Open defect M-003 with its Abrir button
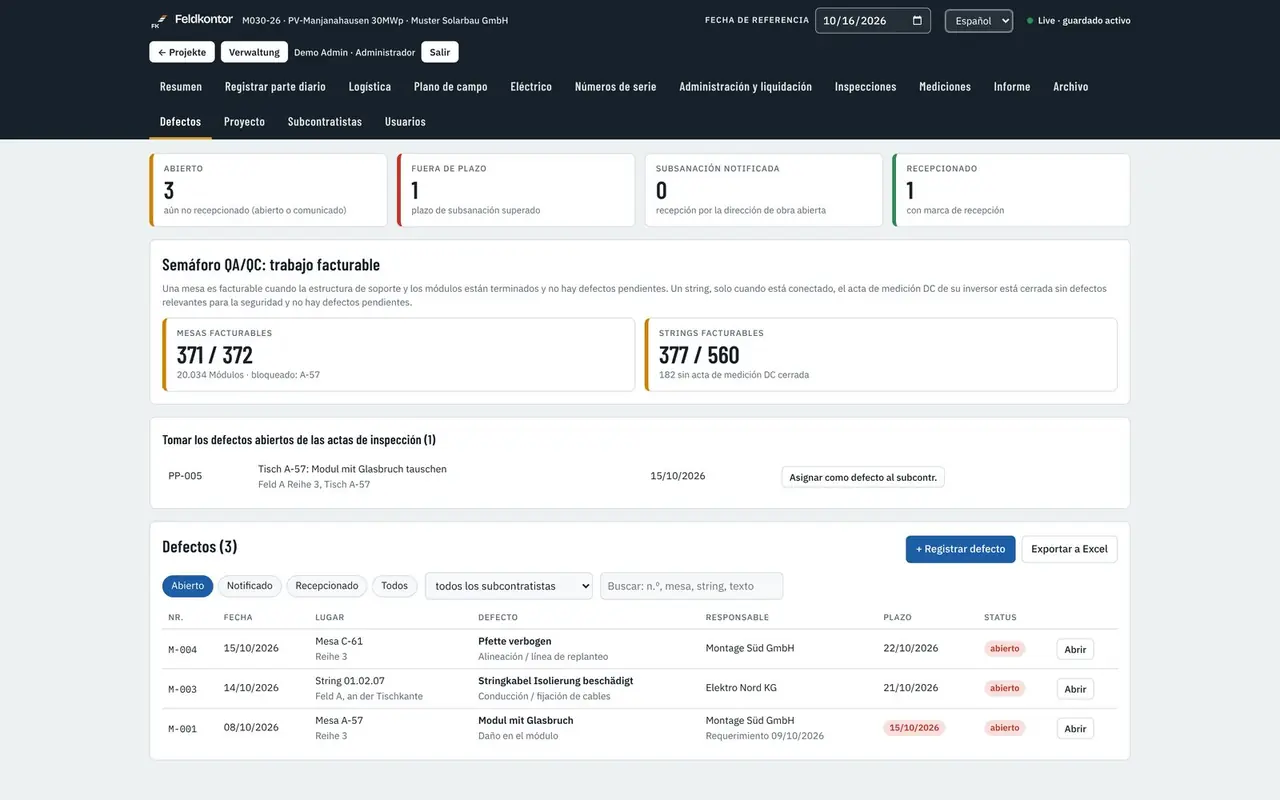The image size is (1280, 800). [x=1075, y=689]
